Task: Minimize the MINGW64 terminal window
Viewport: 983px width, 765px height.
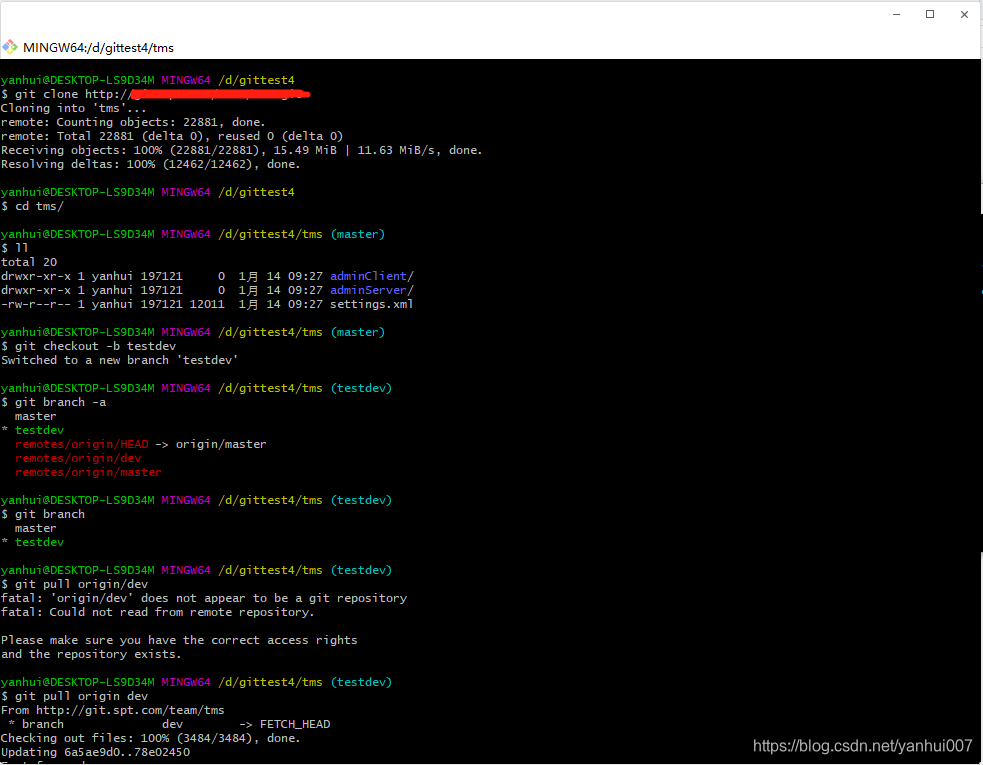Action: click(x=896, y=14)
